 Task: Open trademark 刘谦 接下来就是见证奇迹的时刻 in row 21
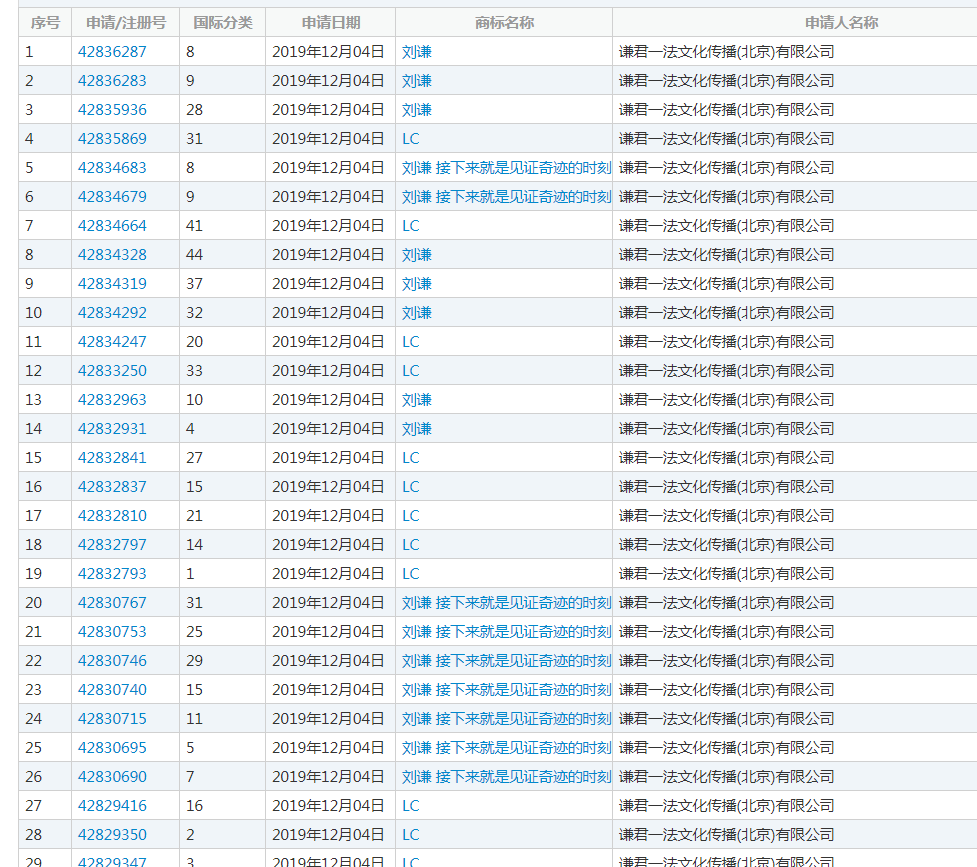click(x=506, y=631)
